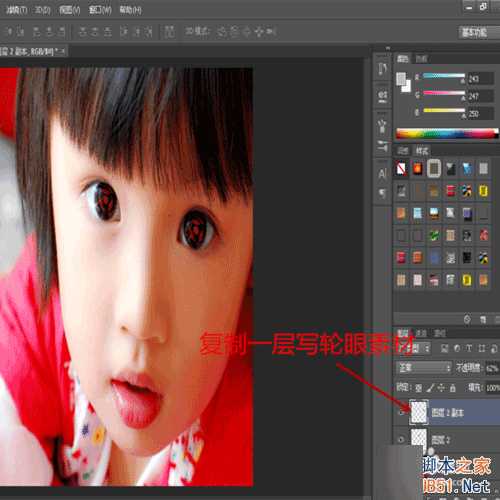Open the layer filter type dropdown

pos(421,349)
